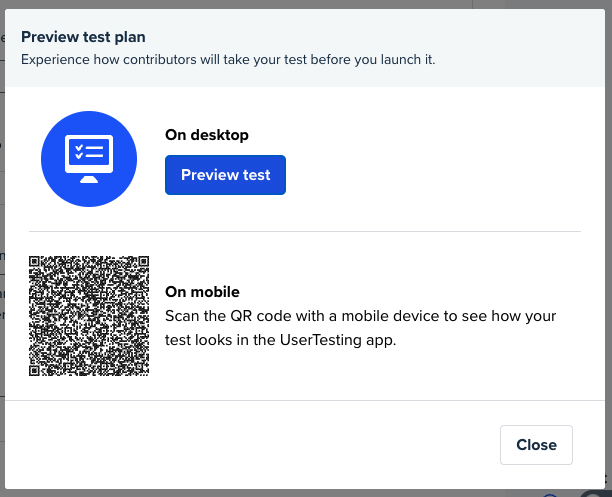Click the "Experience how contributors" subtitle text
The width and height of the screenshot is (612, 497).
pyautogui.click(x=228, y=60)
